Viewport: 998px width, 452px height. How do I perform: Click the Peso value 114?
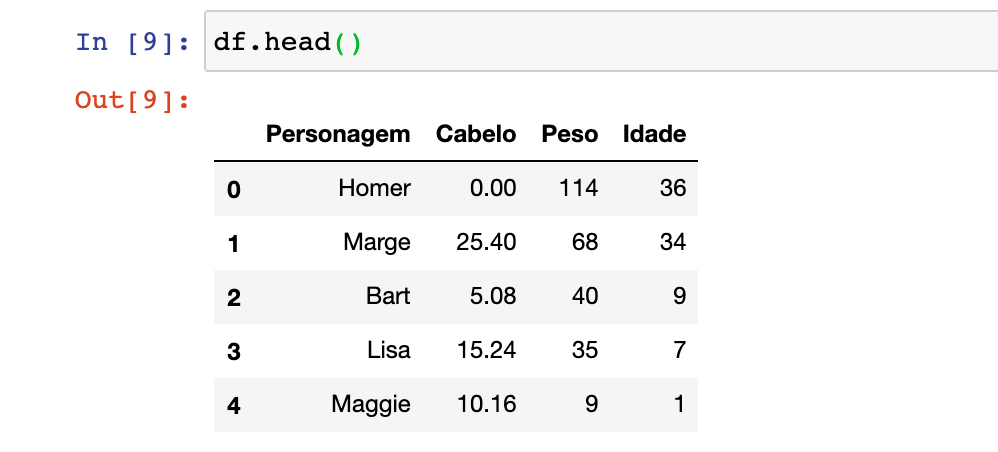578,188
